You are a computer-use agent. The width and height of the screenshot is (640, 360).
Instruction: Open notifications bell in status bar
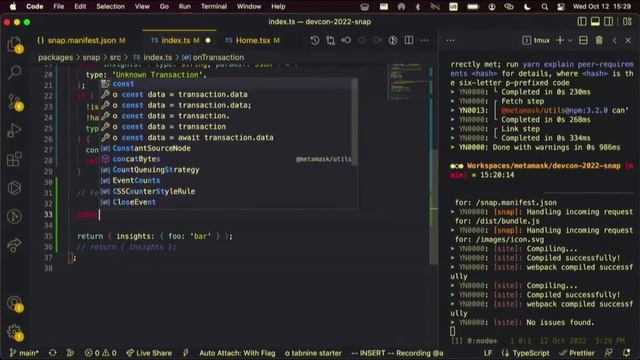(x=627, y=353)
